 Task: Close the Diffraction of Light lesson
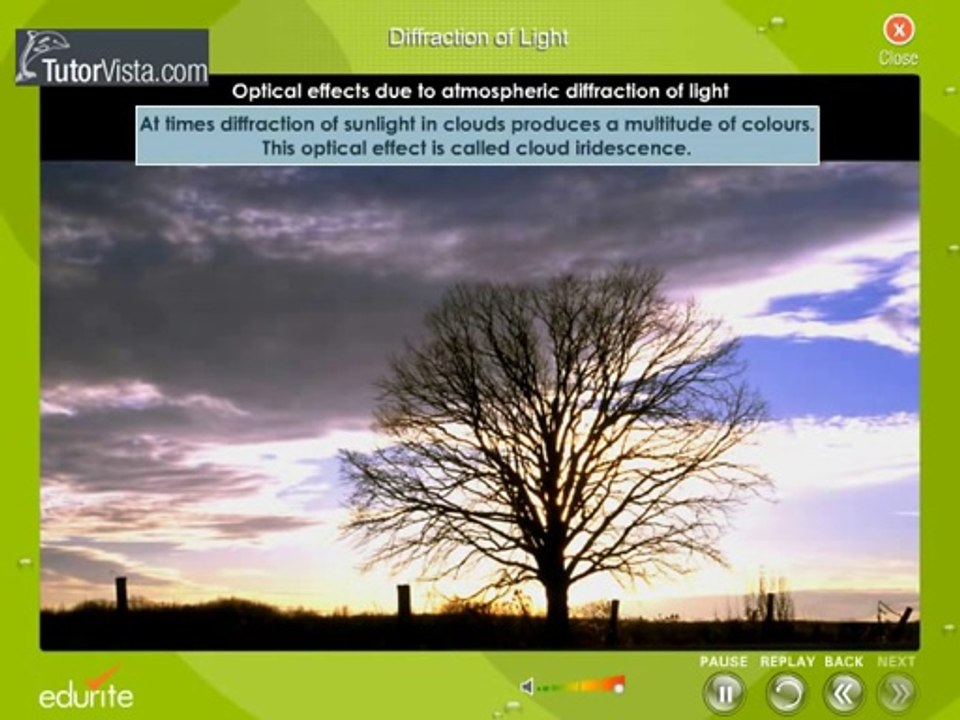pyautogui.click(x=898, y=29)
